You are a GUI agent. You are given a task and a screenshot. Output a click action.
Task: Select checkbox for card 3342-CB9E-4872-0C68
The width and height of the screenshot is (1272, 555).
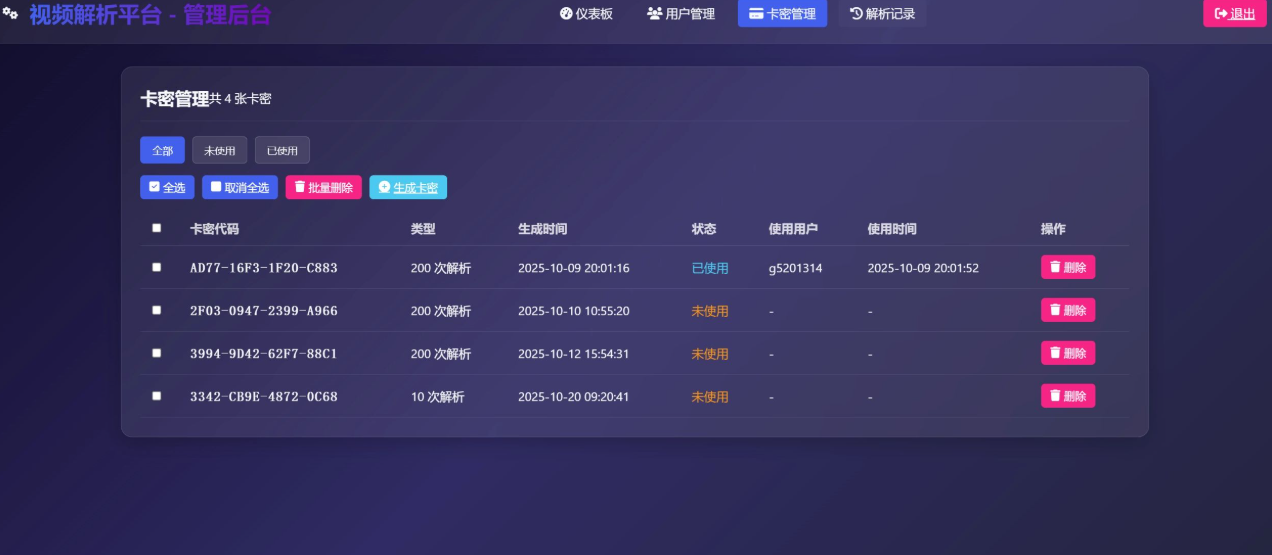tap(156, 396)
